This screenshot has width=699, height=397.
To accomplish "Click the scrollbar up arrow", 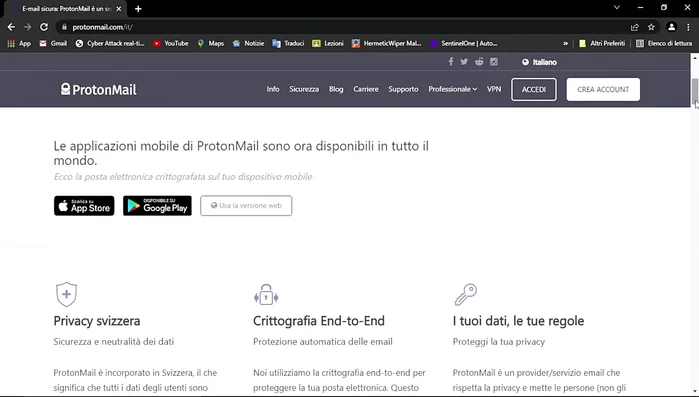I will (x=695, y=57).
